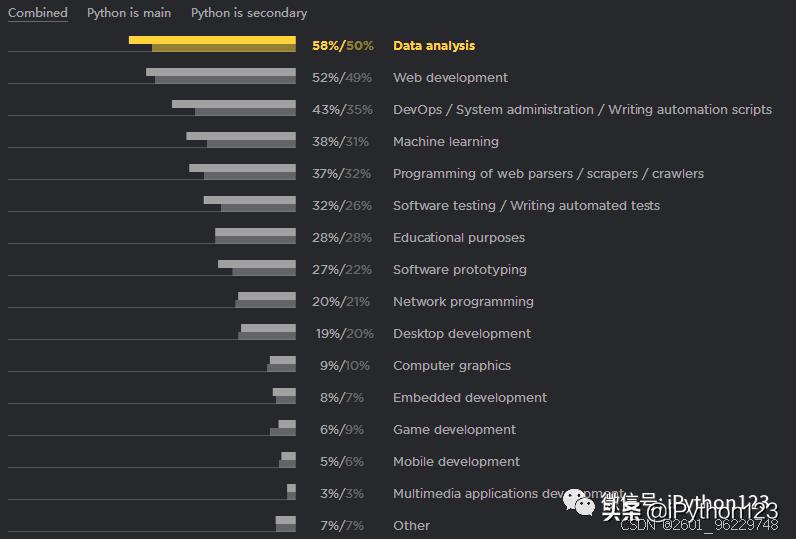This screenshot has height=539, width=796.
Task: Select the web parsers / scrapers / crawlers label
Action: [x=548, y=174]
